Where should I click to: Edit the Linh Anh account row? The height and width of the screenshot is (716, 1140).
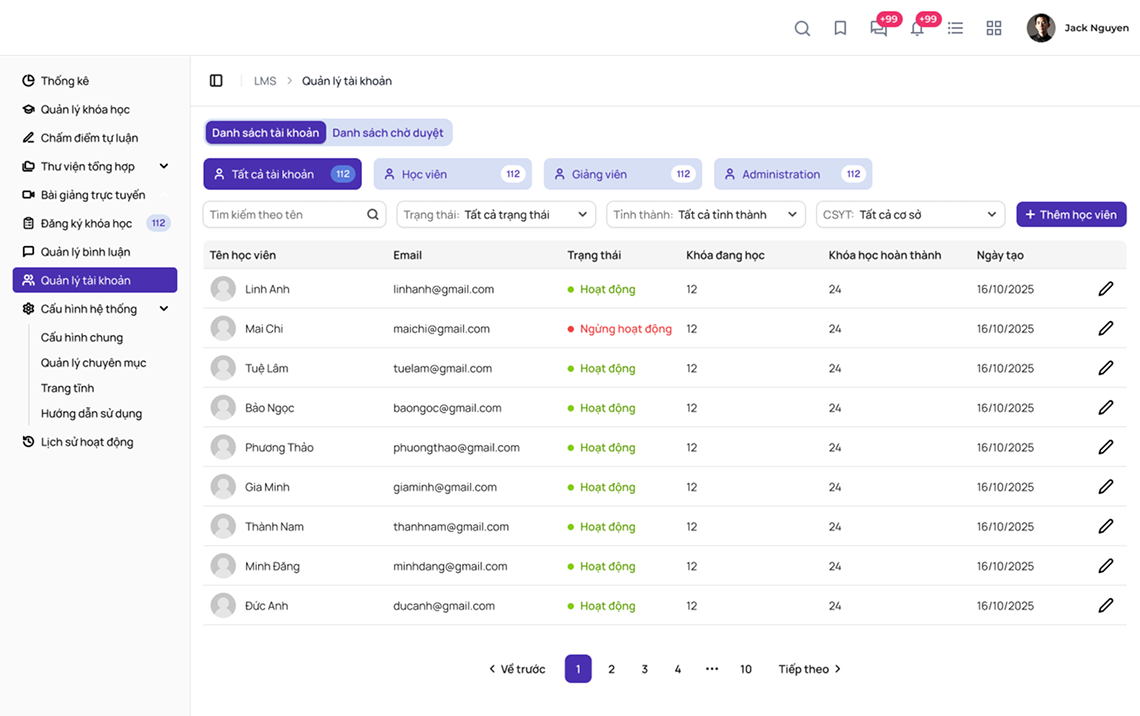tap(1105, 289)
